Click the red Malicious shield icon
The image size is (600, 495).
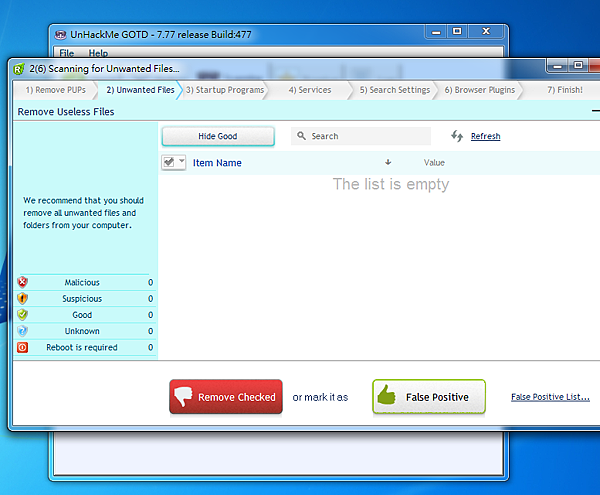click(x=23, y=282)
